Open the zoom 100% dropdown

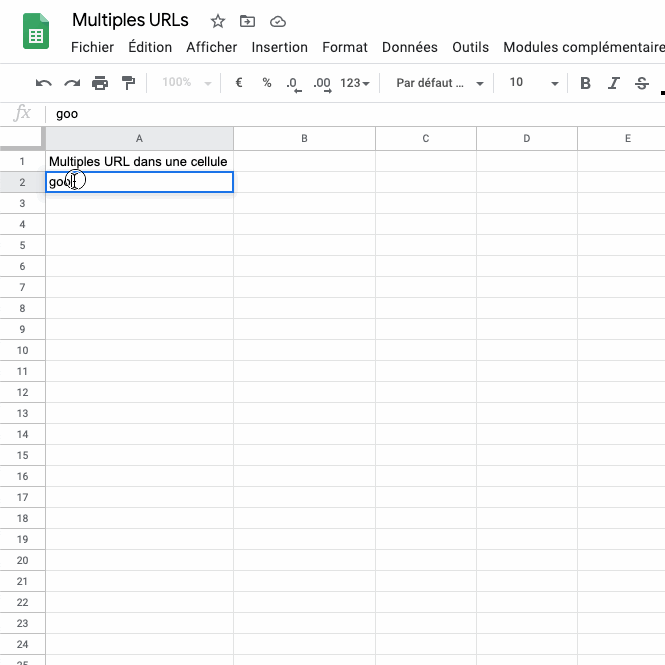tap(187, 82)
